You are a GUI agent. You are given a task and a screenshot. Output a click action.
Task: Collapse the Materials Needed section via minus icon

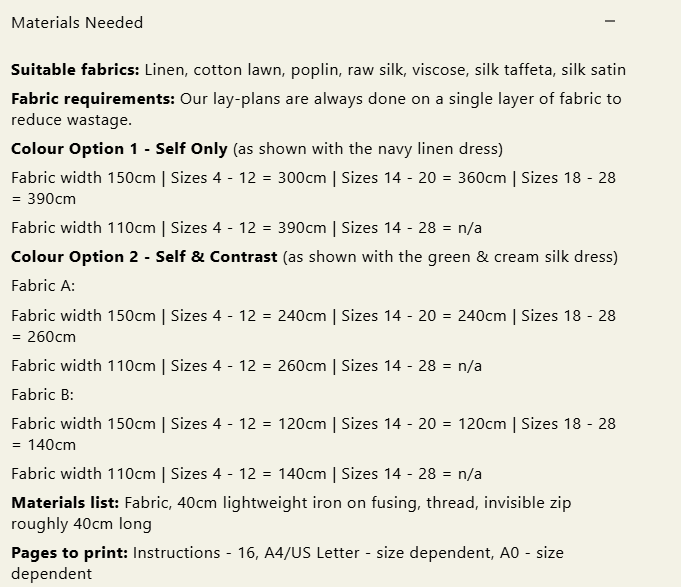[610, 21]
